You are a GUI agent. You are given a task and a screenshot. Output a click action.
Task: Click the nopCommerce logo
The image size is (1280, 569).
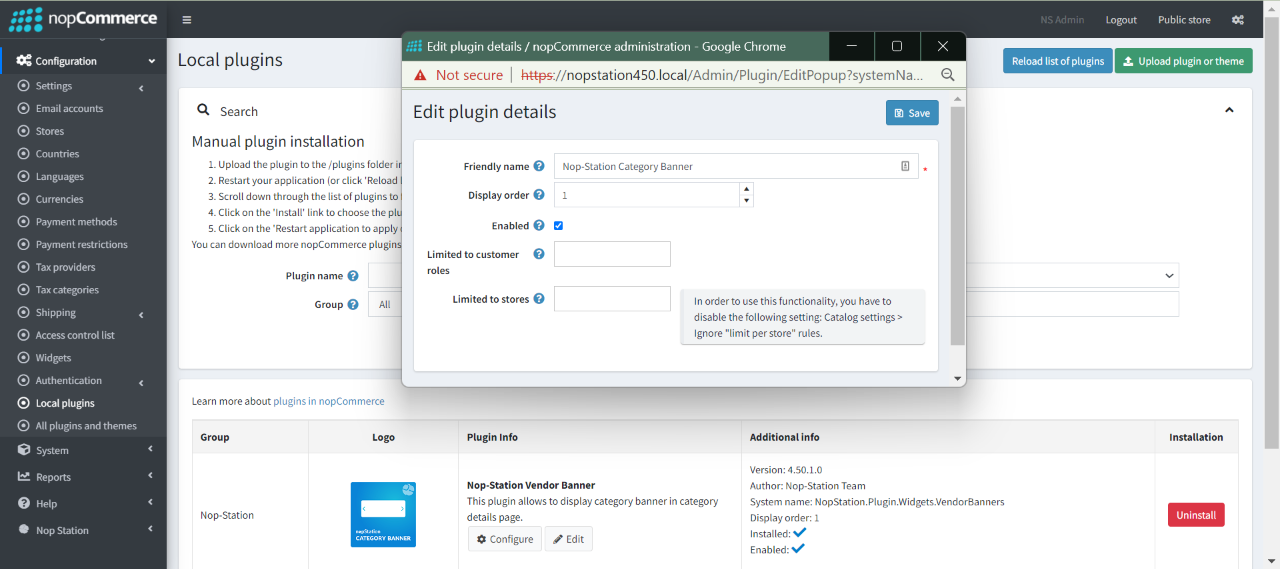coord(83,19)
